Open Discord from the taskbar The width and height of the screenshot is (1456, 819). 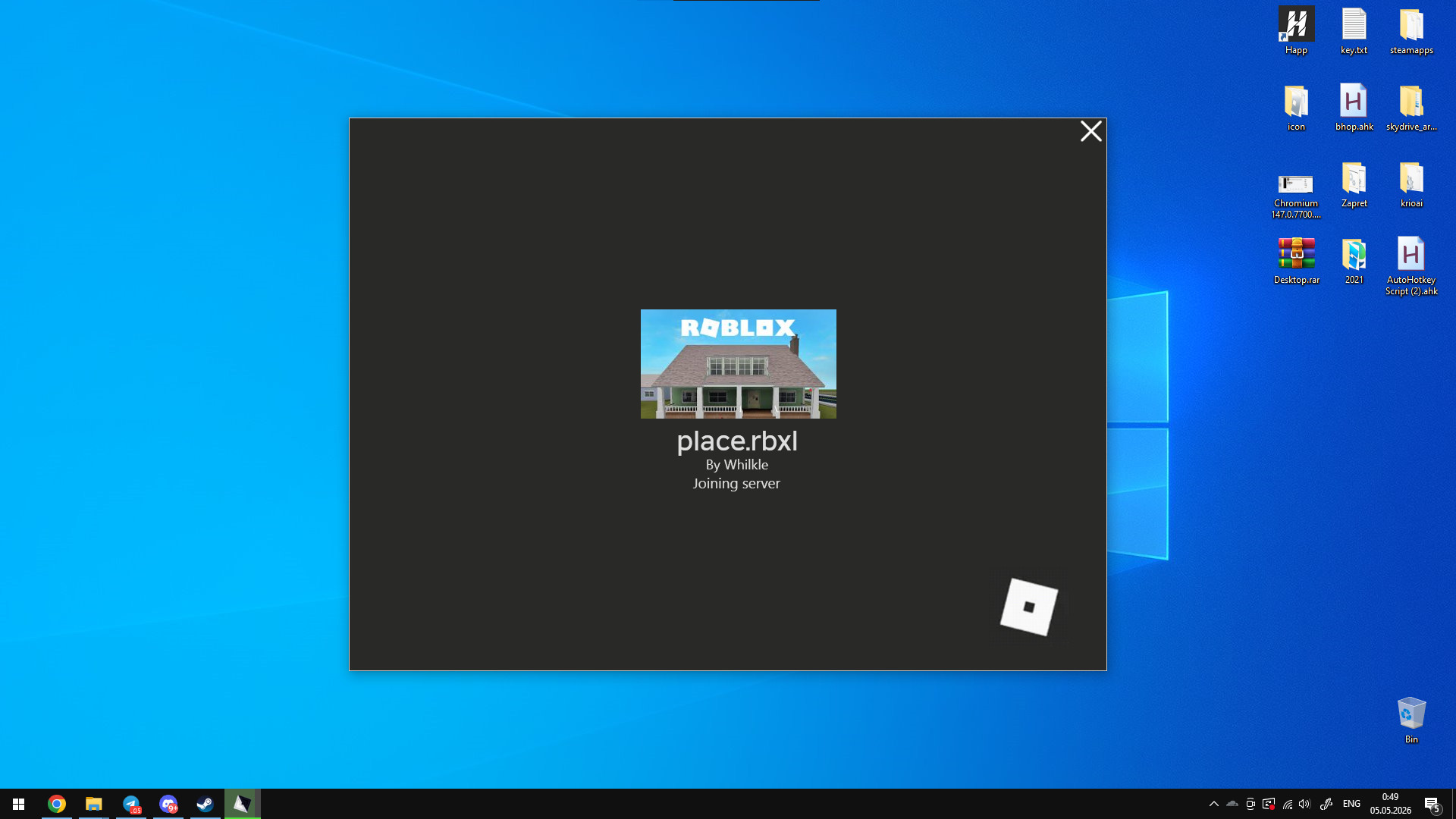pos(168,804)
